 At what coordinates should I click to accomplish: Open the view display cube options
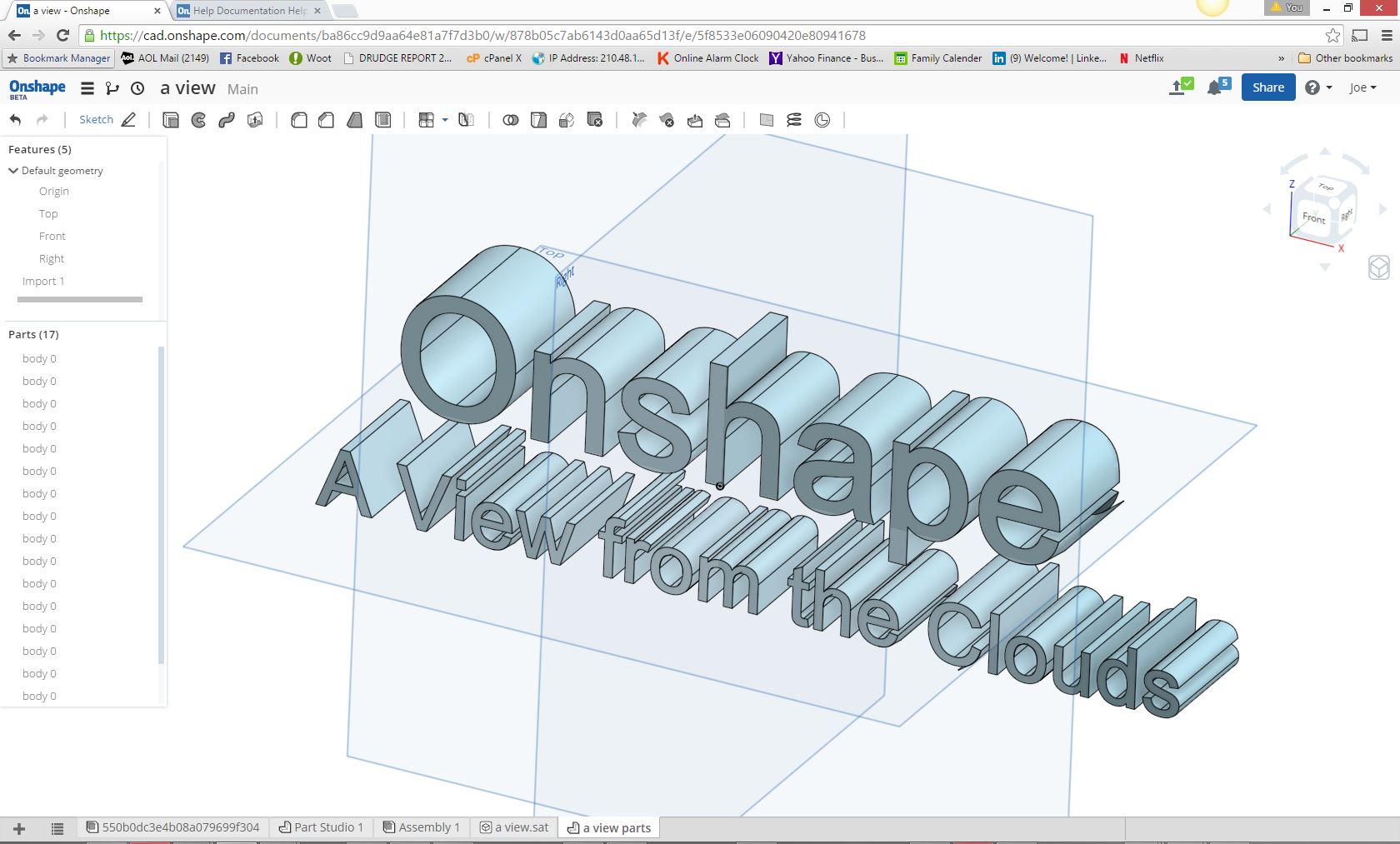coord(1379,268)
